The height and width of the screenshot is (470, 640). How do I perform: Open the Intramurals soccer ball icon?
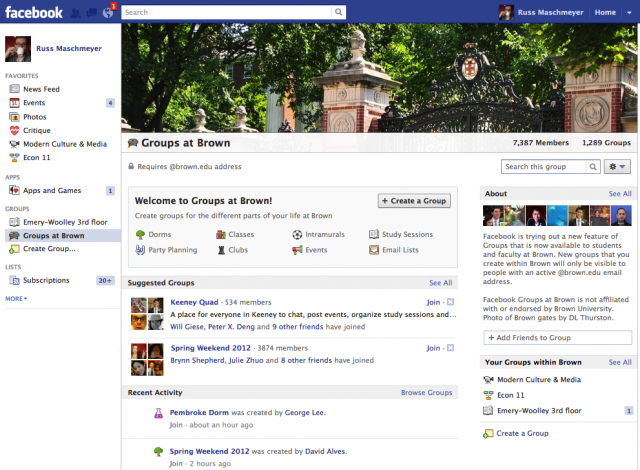pyautogui.click(x=297, y=234)
